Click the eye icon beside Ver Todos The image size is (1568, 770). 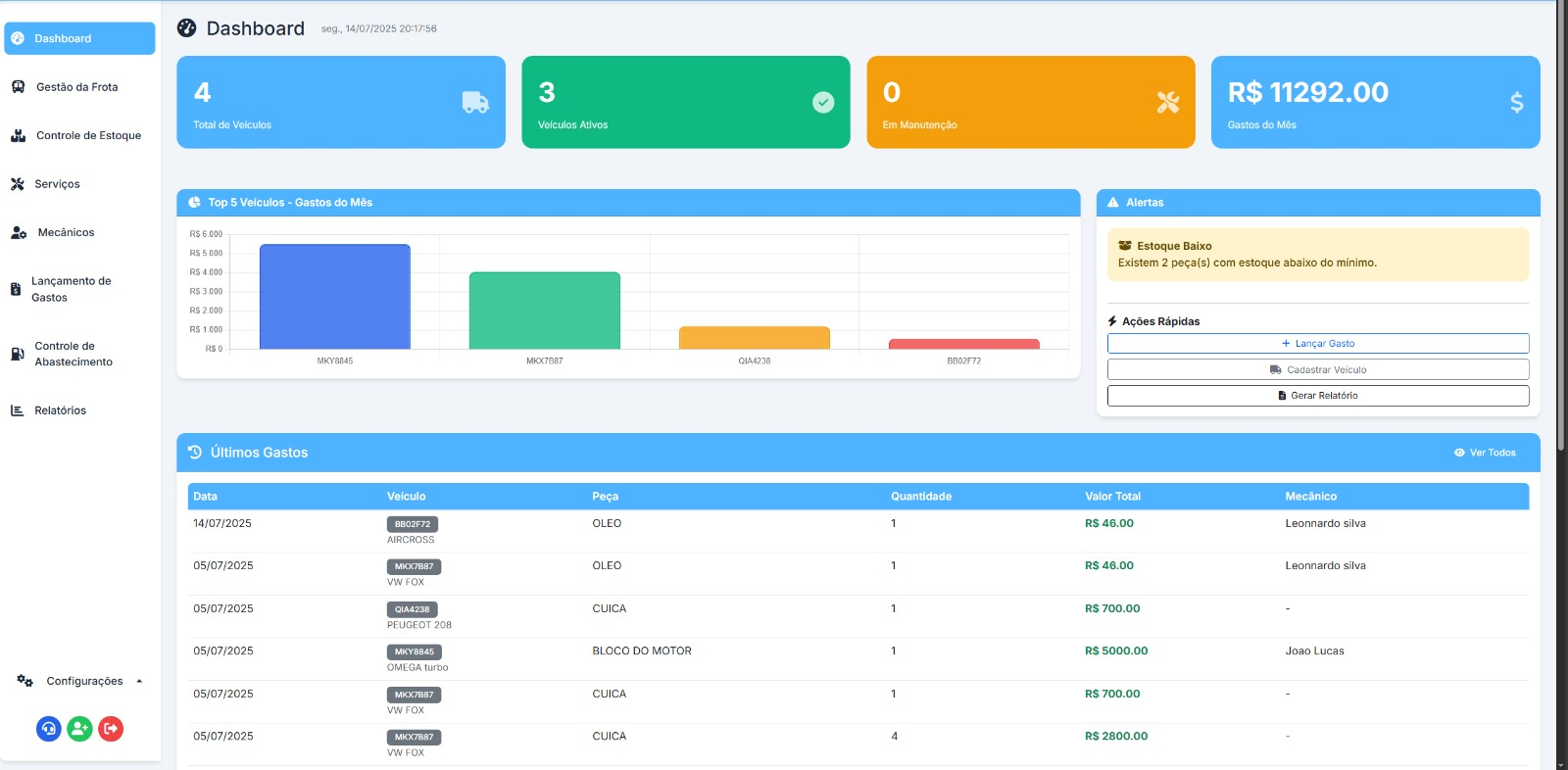pos(1459,453)
